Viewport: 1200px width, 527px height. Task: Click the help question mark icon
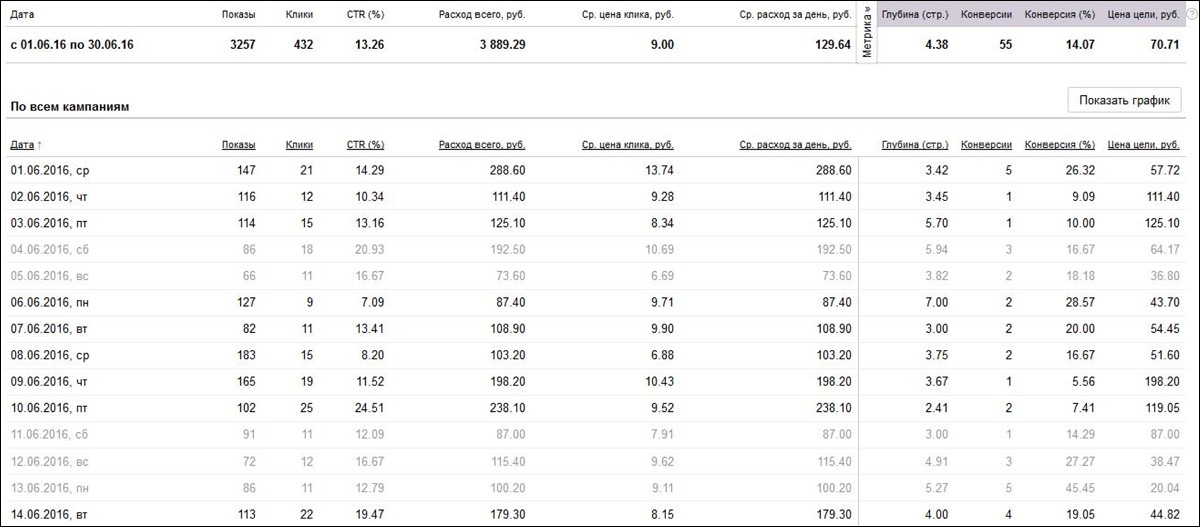1191,15
